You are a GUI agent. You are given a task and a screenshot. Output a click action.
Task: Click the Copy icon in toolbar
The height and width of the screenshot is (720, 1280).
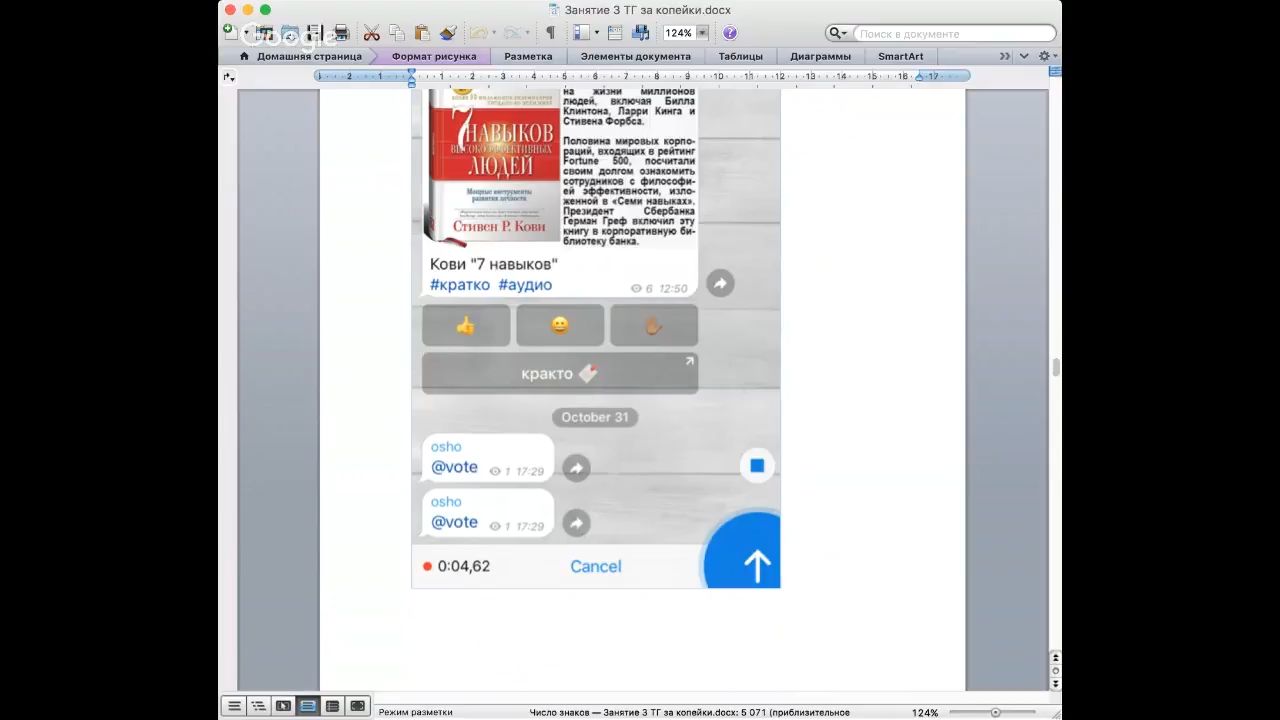pos(397,33)
